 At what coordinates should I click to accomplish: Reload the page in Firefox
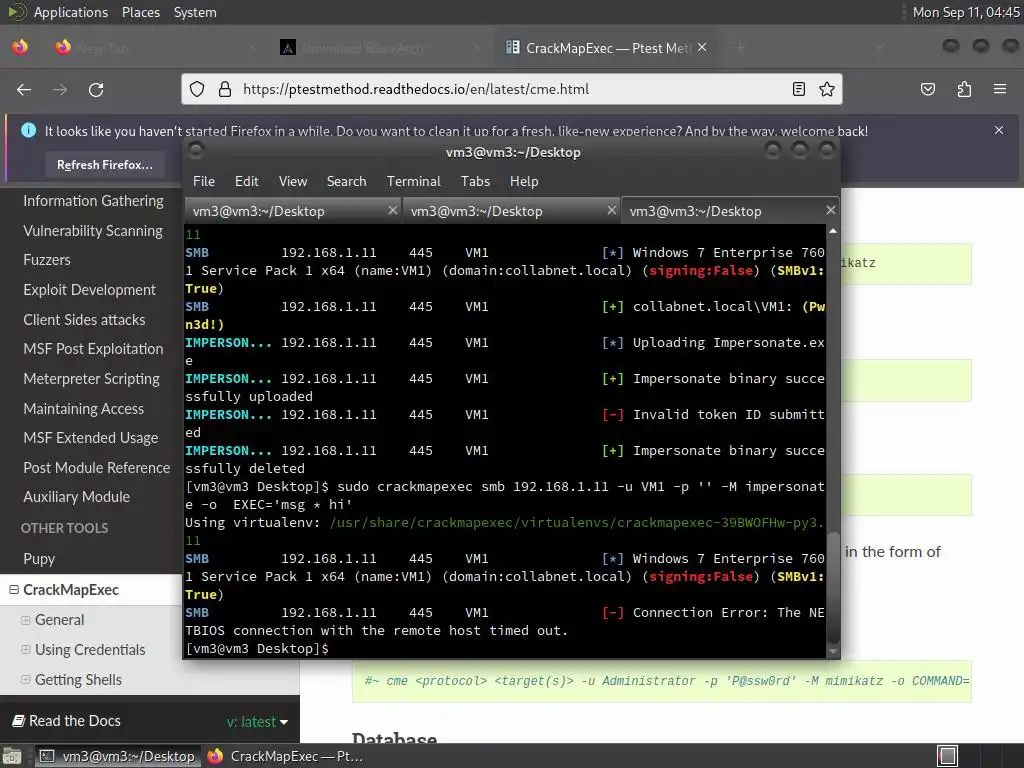96,89
